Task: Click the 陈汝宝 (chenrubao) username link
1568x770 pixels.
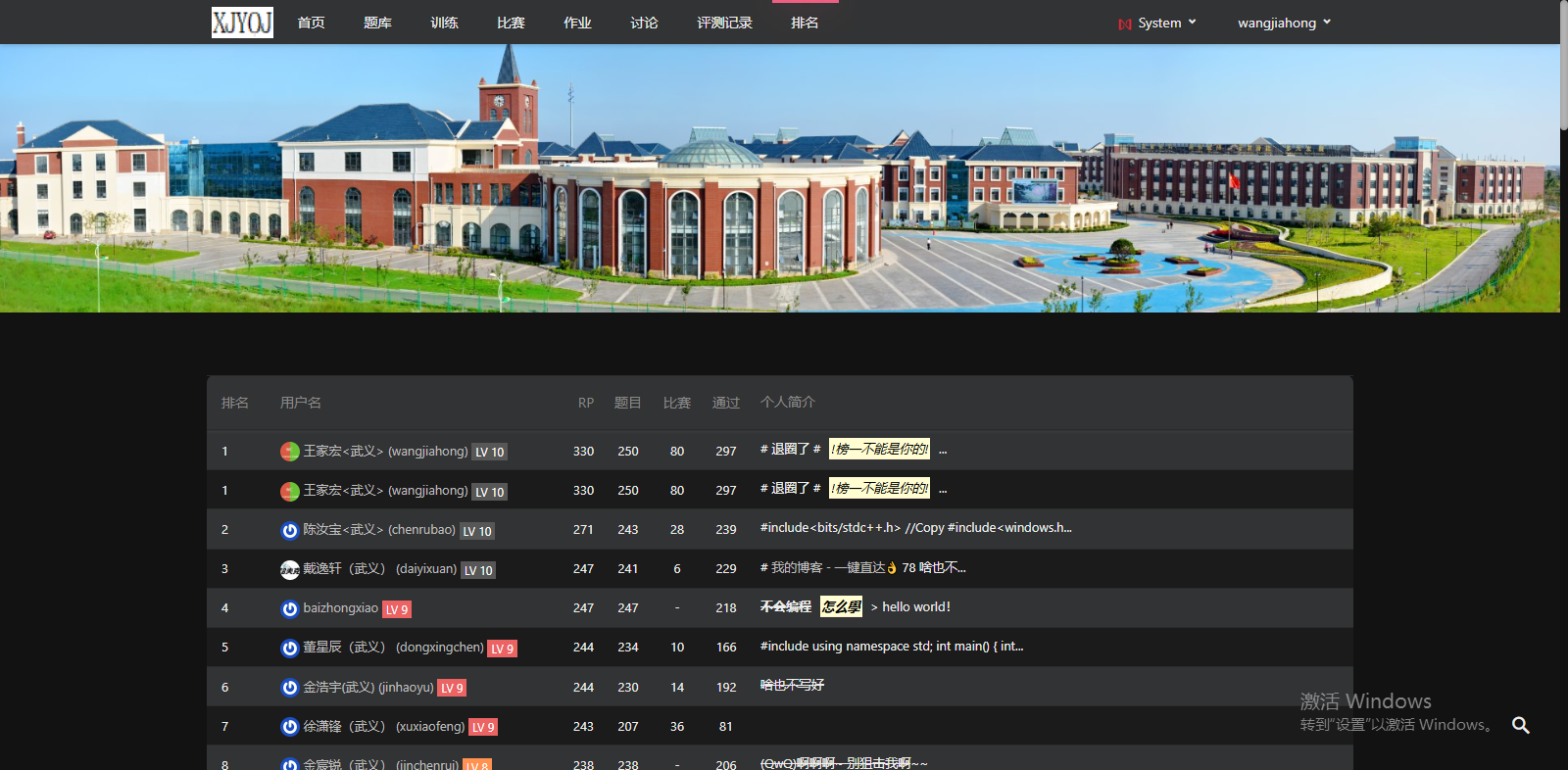Action: [x=378, y=530]
